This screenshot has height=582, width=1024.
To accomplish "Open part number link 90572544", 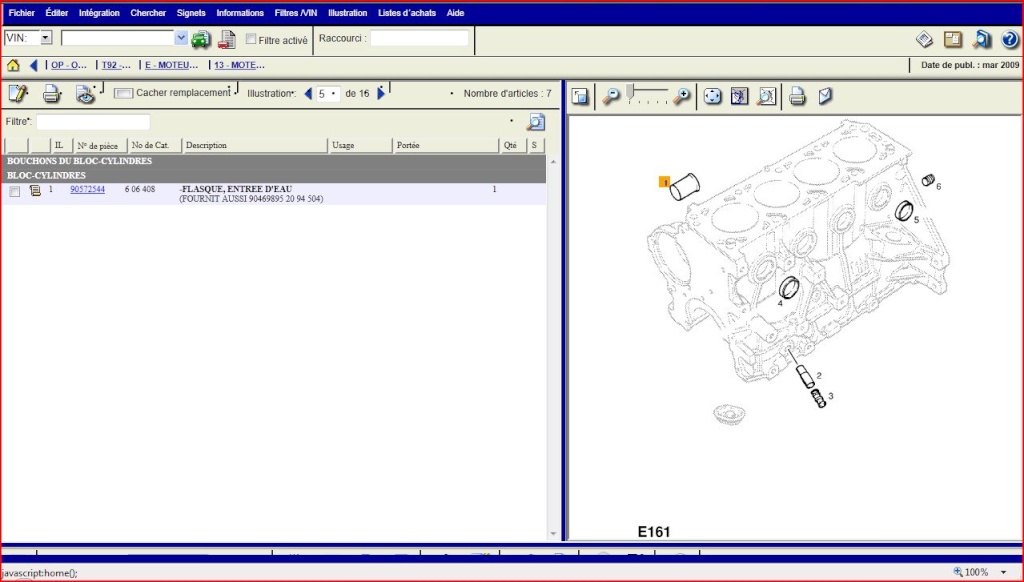I will tap(88, 189).
